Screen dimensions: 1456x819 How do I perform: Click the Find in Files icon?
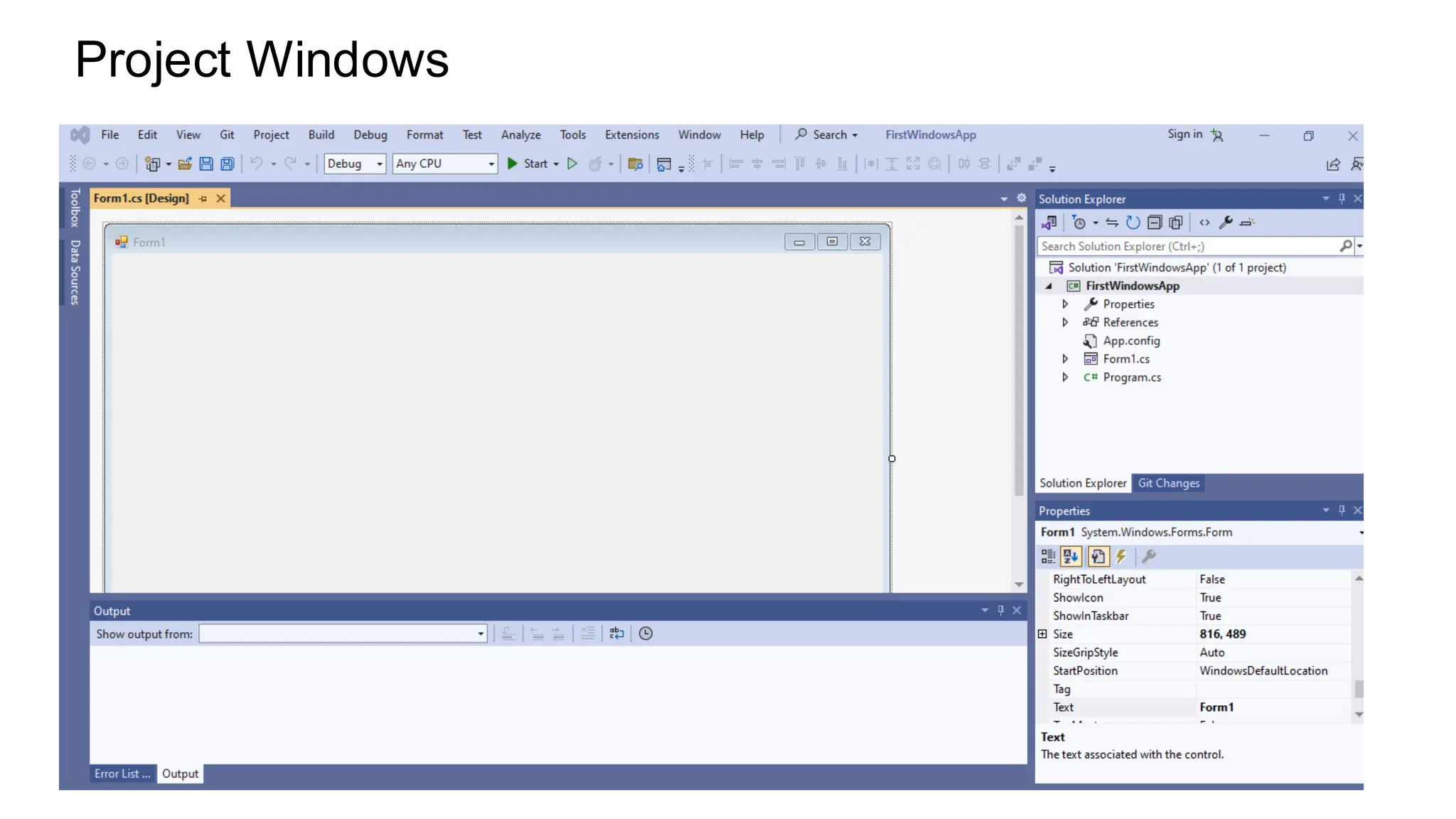click(636, 164)
